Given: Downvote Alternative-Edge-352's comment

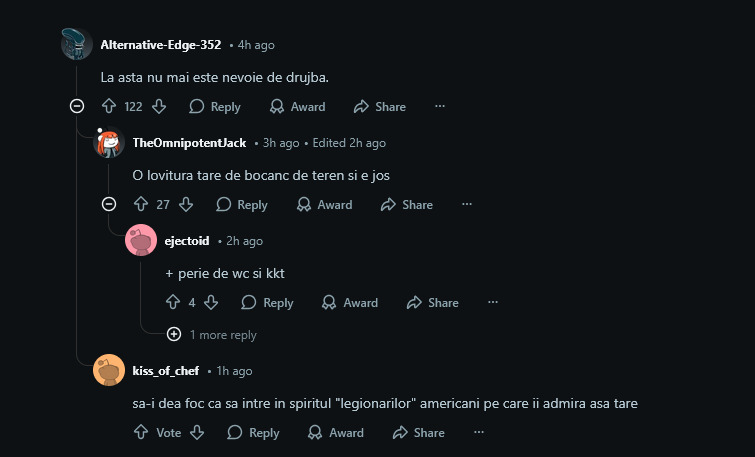Looking at the screenshot, I should click(x=159, y=106).
